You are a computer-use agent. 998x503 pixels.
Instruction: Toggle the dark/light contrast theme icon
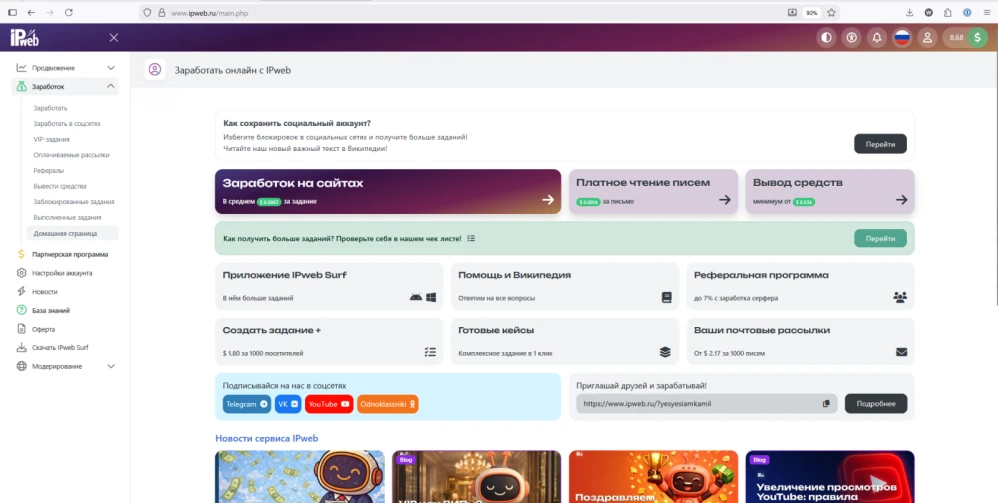(826, 38)
